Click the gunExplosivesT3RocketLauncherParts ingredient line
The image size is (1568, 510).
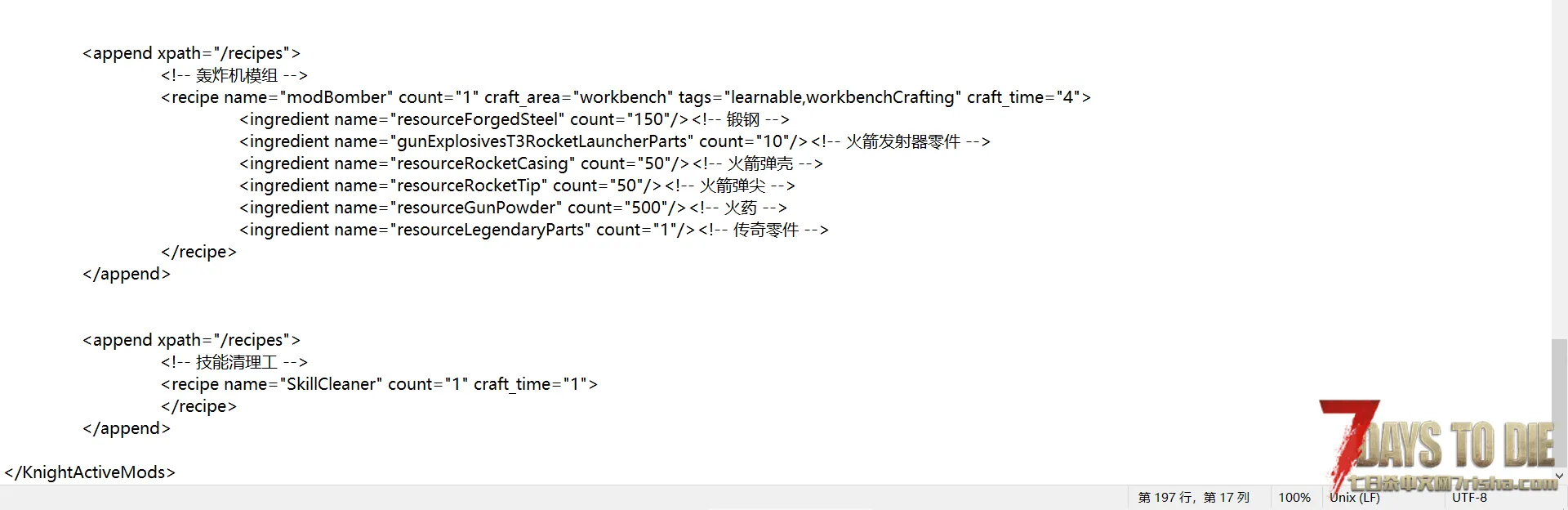615,141
